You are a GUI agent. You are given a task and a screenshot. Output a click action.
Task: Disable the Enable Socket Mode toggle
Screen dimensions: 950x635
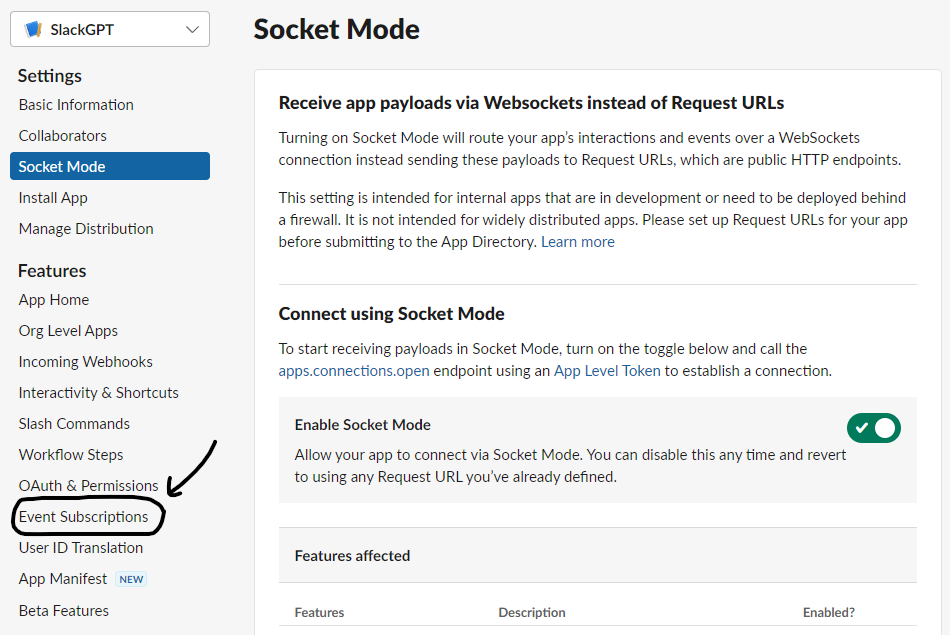click(x=873, y=428)
